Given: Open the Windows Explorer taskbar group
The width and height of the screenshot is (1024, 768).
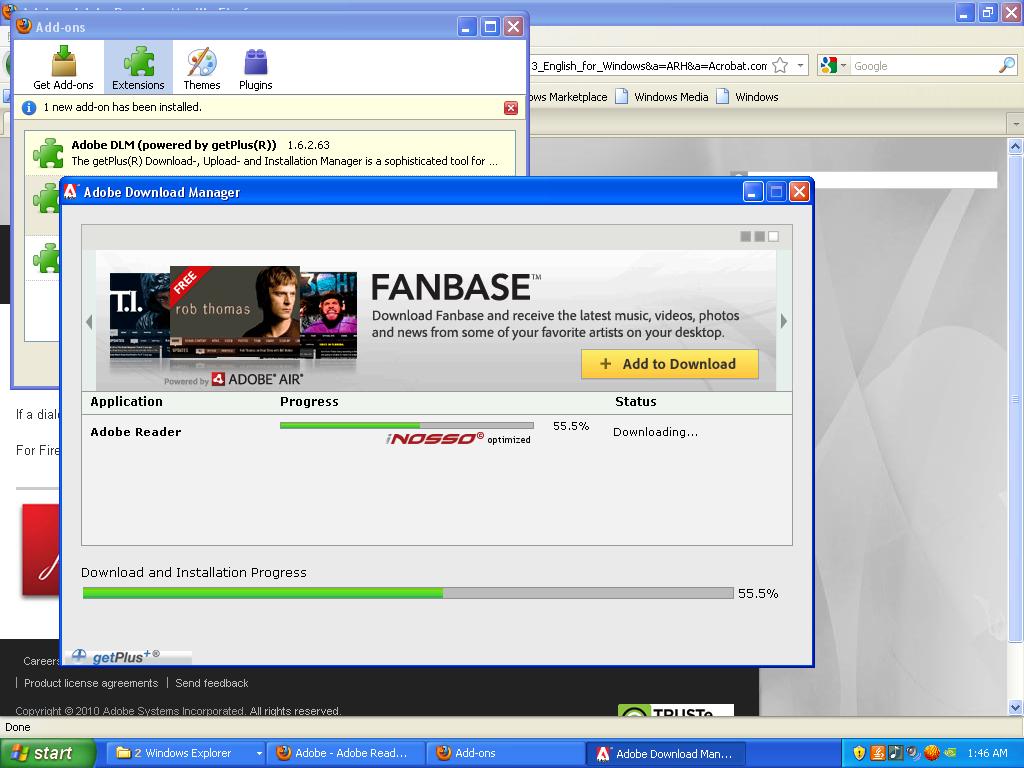Looking at the screenshot, I should pyautogui.click(x=183, y=753).
